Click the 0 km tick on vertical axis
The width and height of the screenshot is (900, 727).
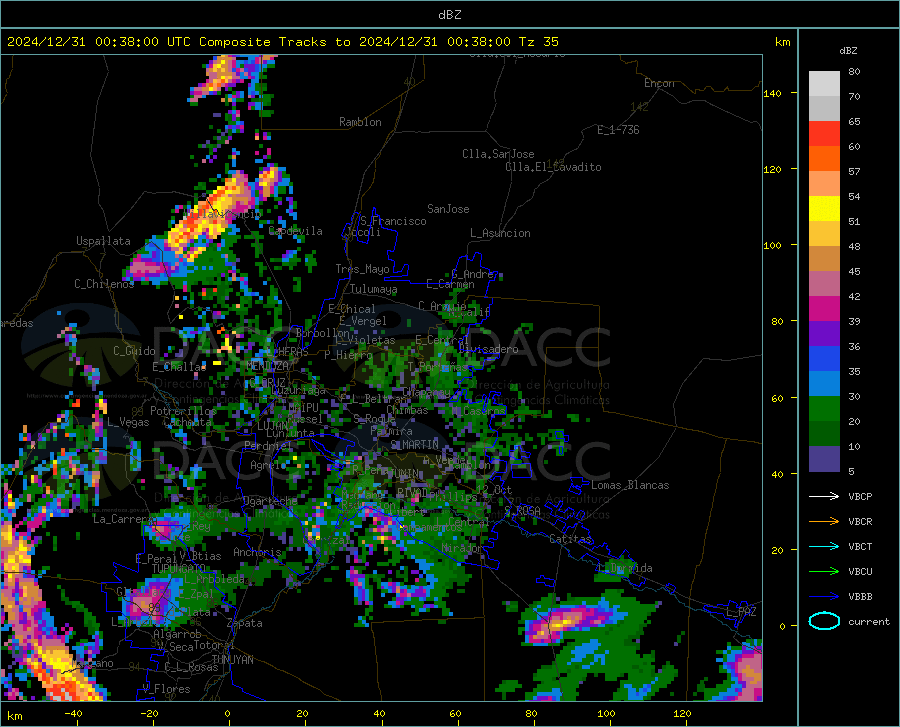click(782, 626)
